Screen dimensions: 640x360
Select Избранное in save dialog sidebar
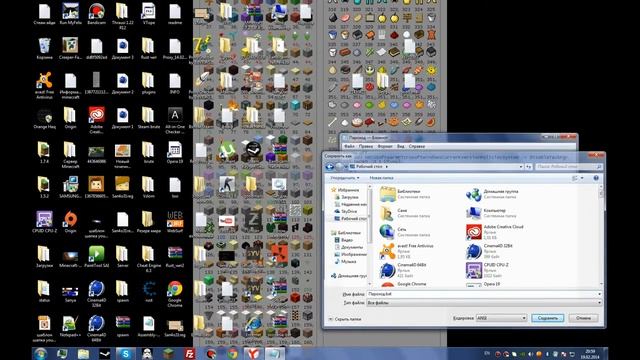tap(345, 190)
